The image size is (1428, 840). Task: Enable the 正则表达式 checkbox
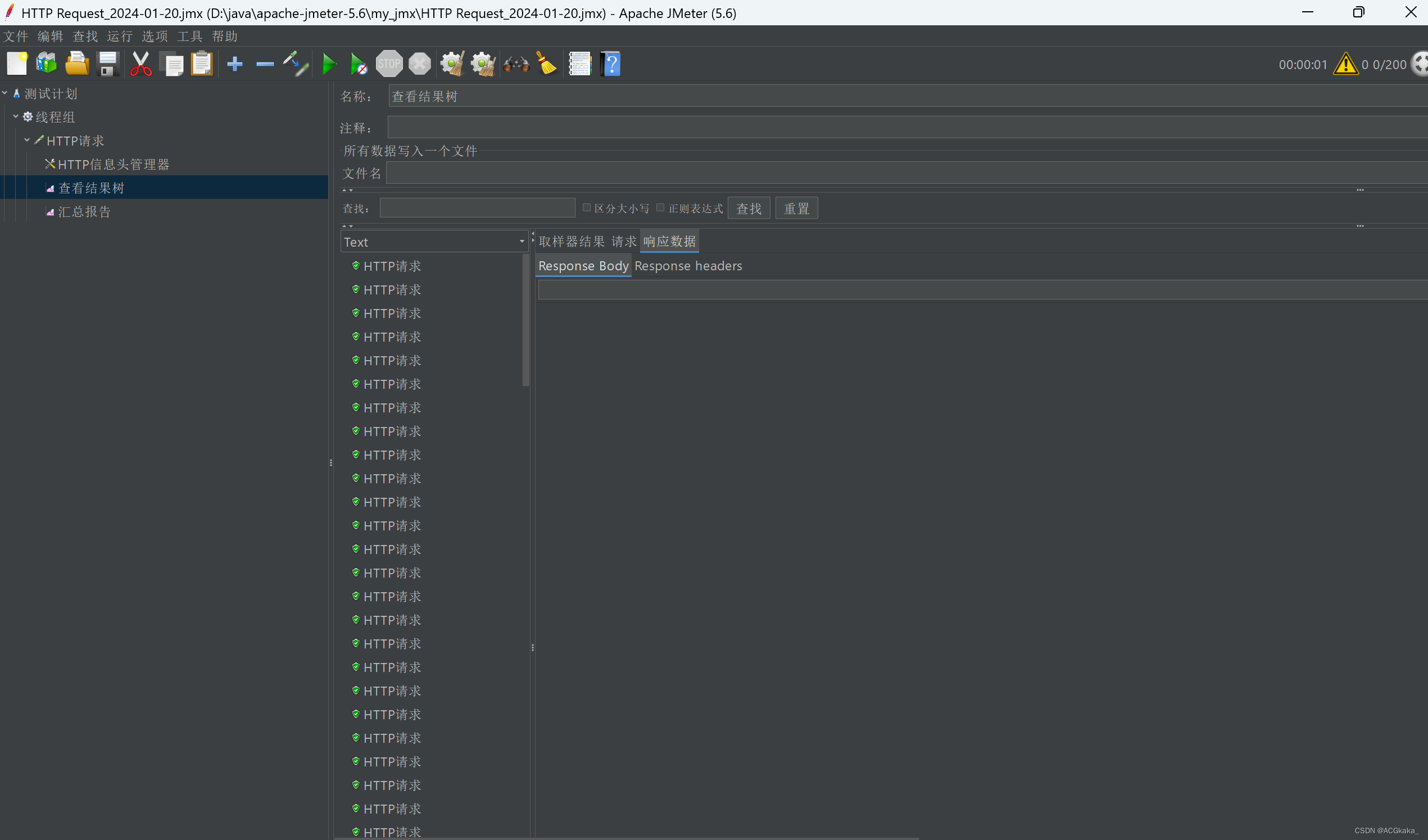tap(659, 208)
